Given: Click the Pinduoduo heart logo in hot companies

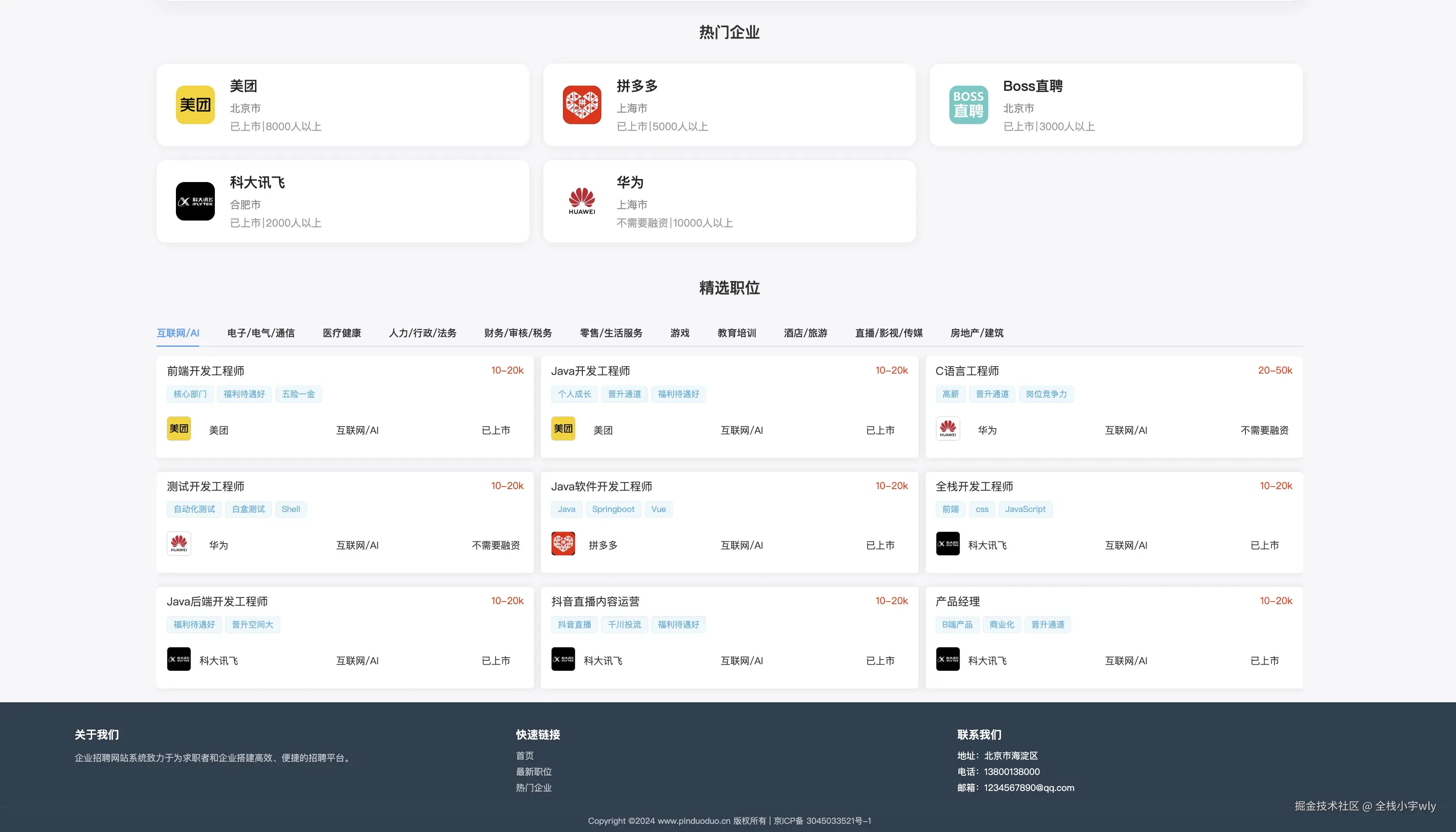Looking at the screenshot, I should 581,105.
